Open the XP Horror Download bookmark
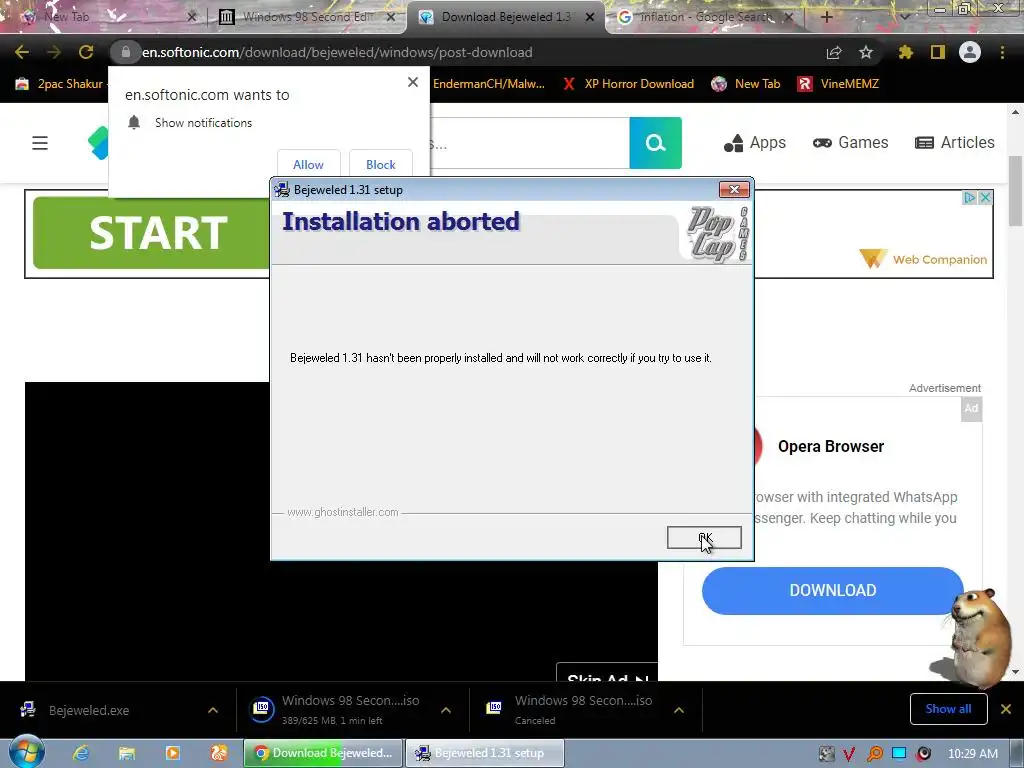1024x768 pixels. point(628,84)
